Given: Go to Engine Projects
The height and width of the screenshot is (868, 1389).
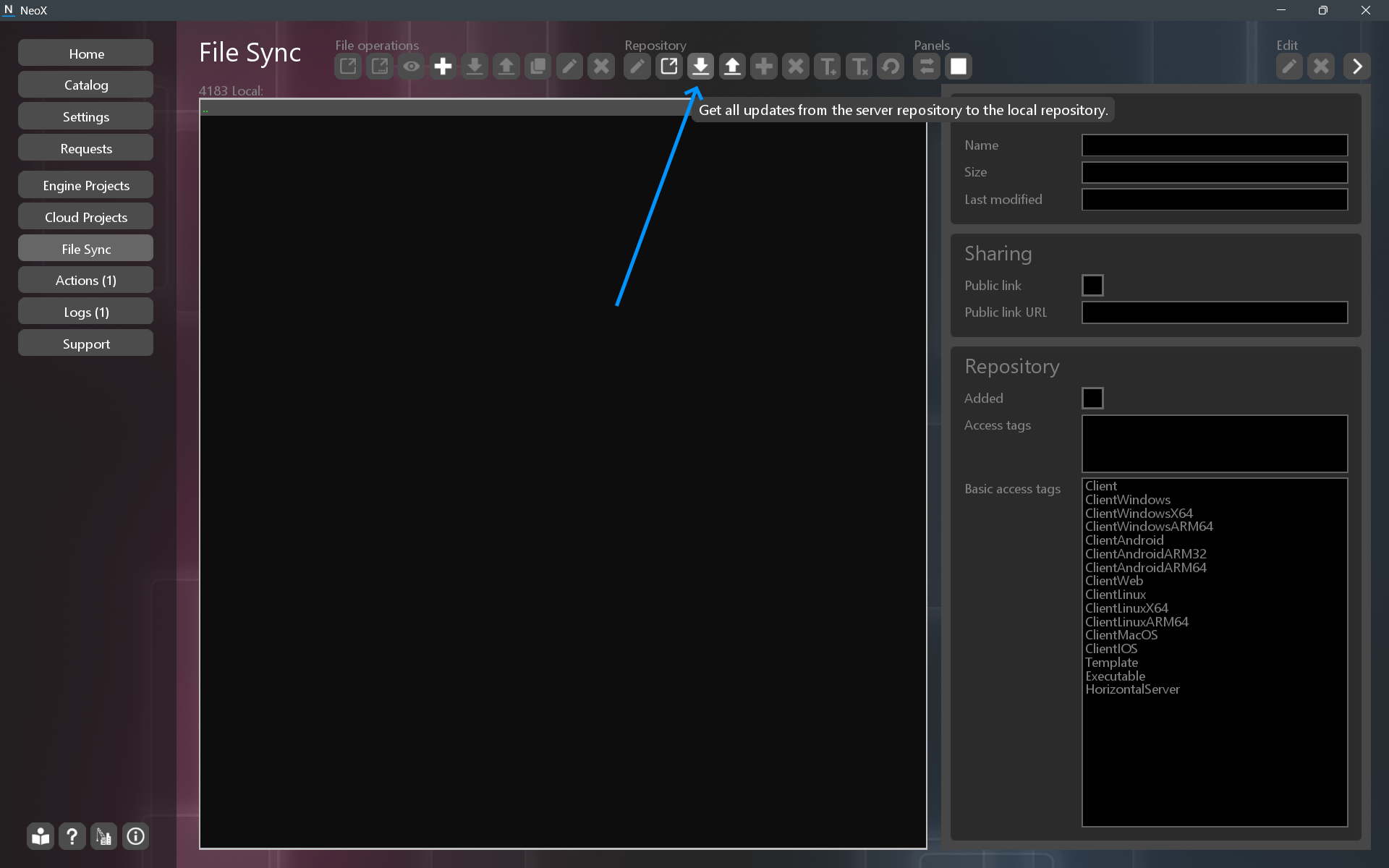Looking at the screenshot, I should pos(85,184).
